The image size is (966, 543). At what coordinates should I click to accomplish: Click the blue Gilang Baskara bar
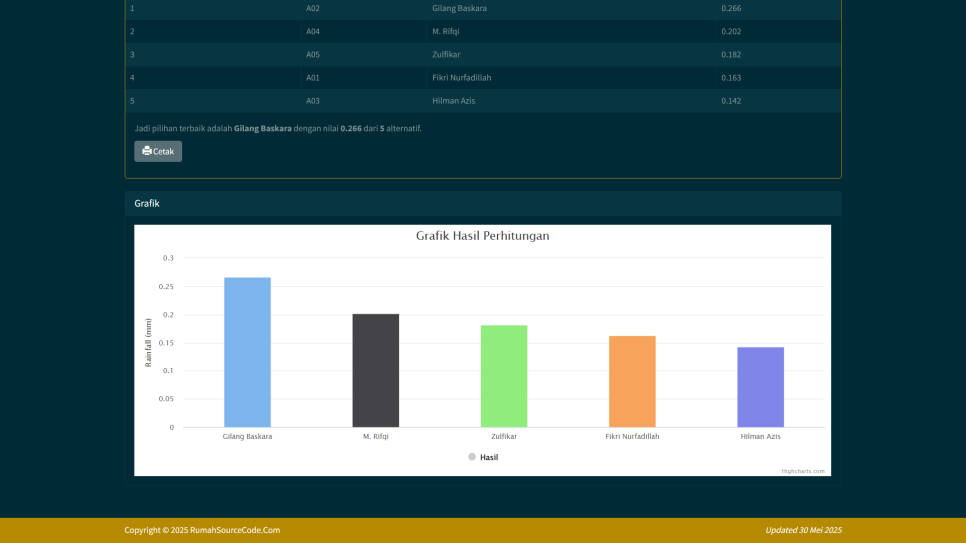tap(247, 352)
